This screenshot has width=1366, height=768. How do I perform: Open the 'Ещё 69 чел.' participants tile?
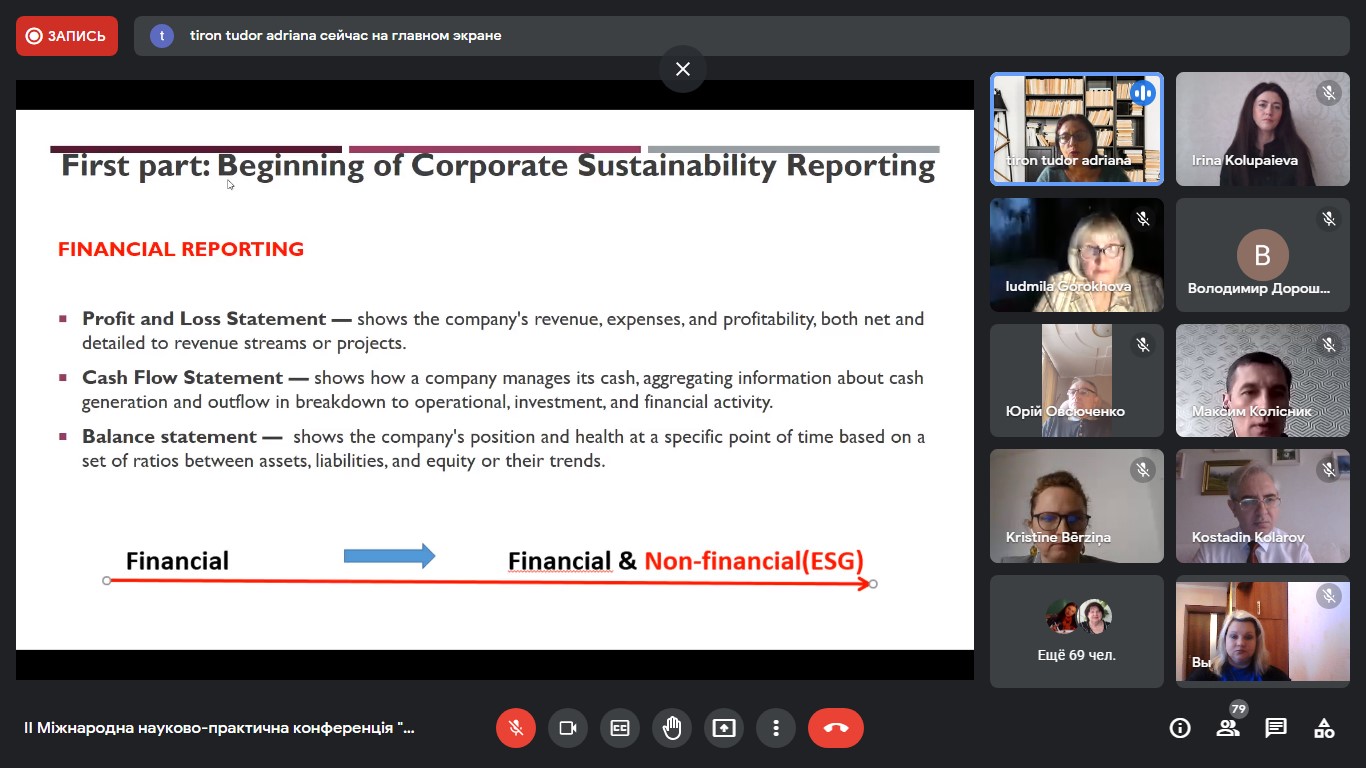tap(1077, 631)
